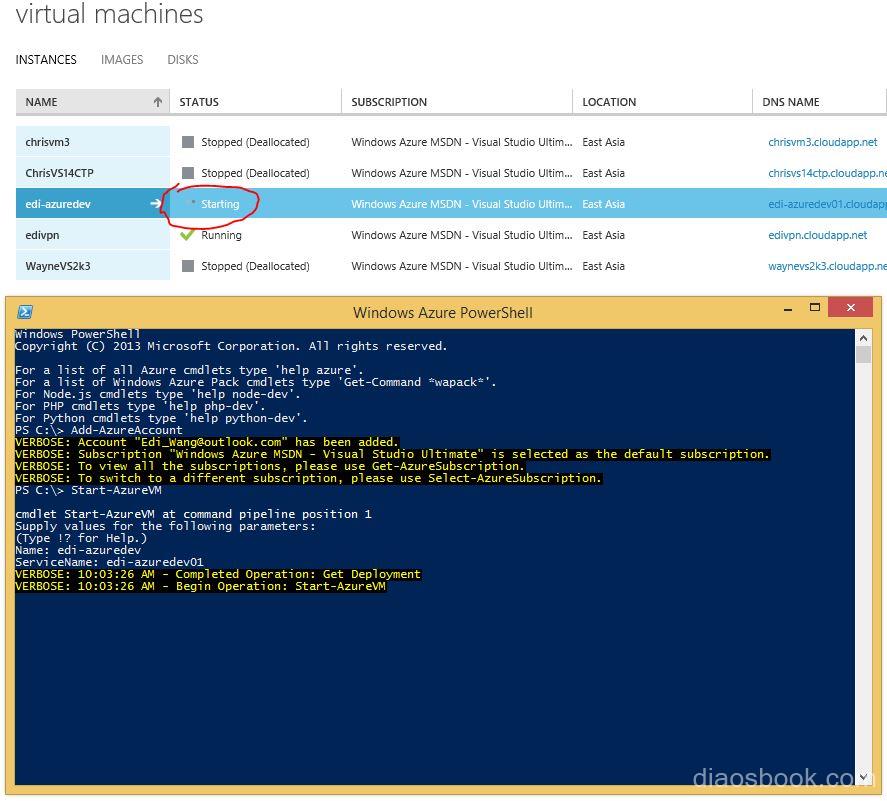Click PowerShell scrollbar up arrow
Viewport: 887px width, 801px height.
click(x=863, y=338)
